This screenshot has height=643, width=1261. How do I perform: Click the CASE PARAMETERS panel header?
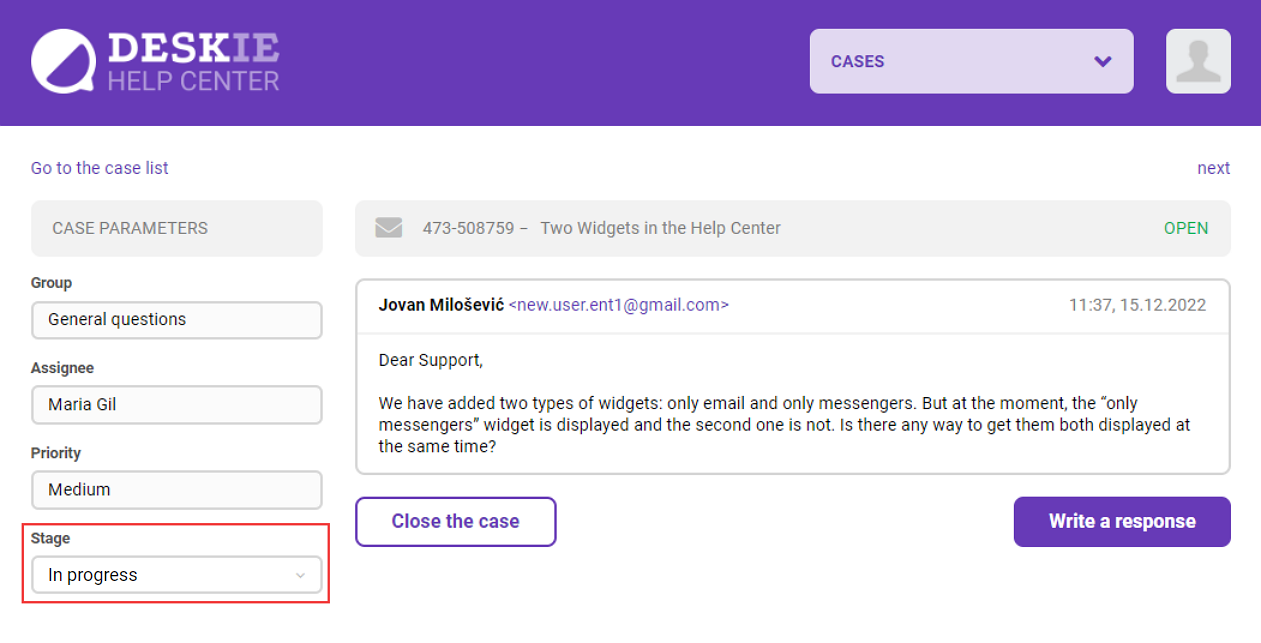coord(176,228)
